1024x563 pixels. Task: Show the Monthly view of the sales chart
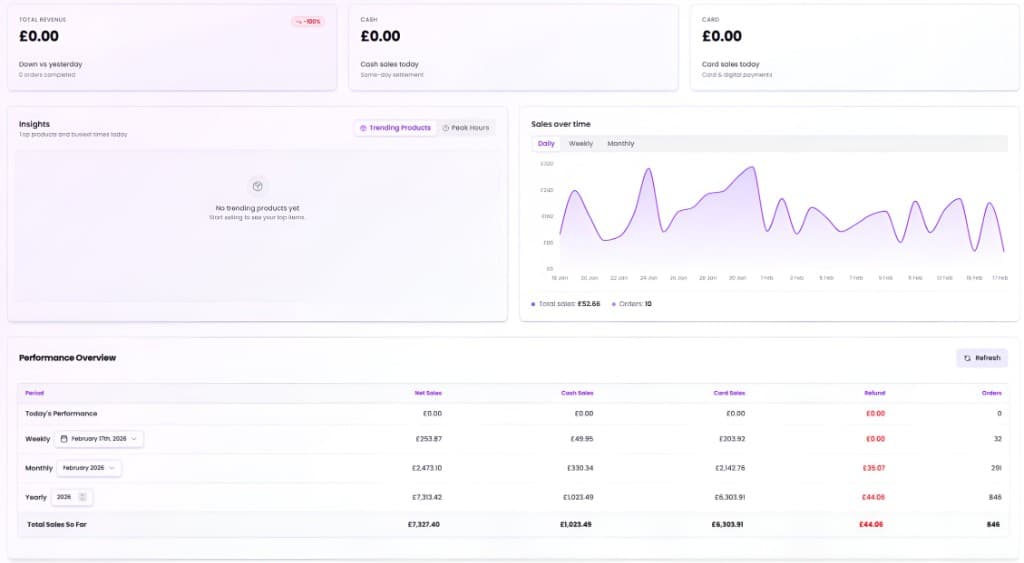point(620,144)
